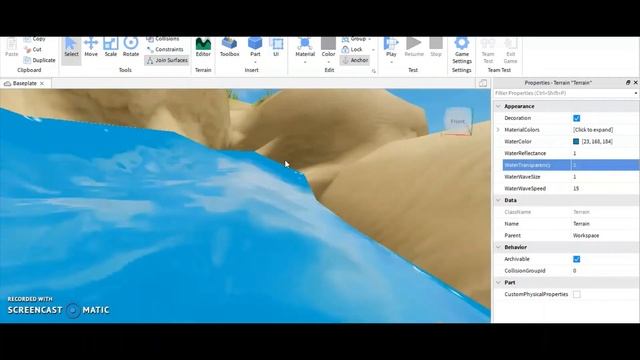The width and height of the screenshot is (640, 360).
Task: Open Play dropdown arrow
Action: pos(391,62)
